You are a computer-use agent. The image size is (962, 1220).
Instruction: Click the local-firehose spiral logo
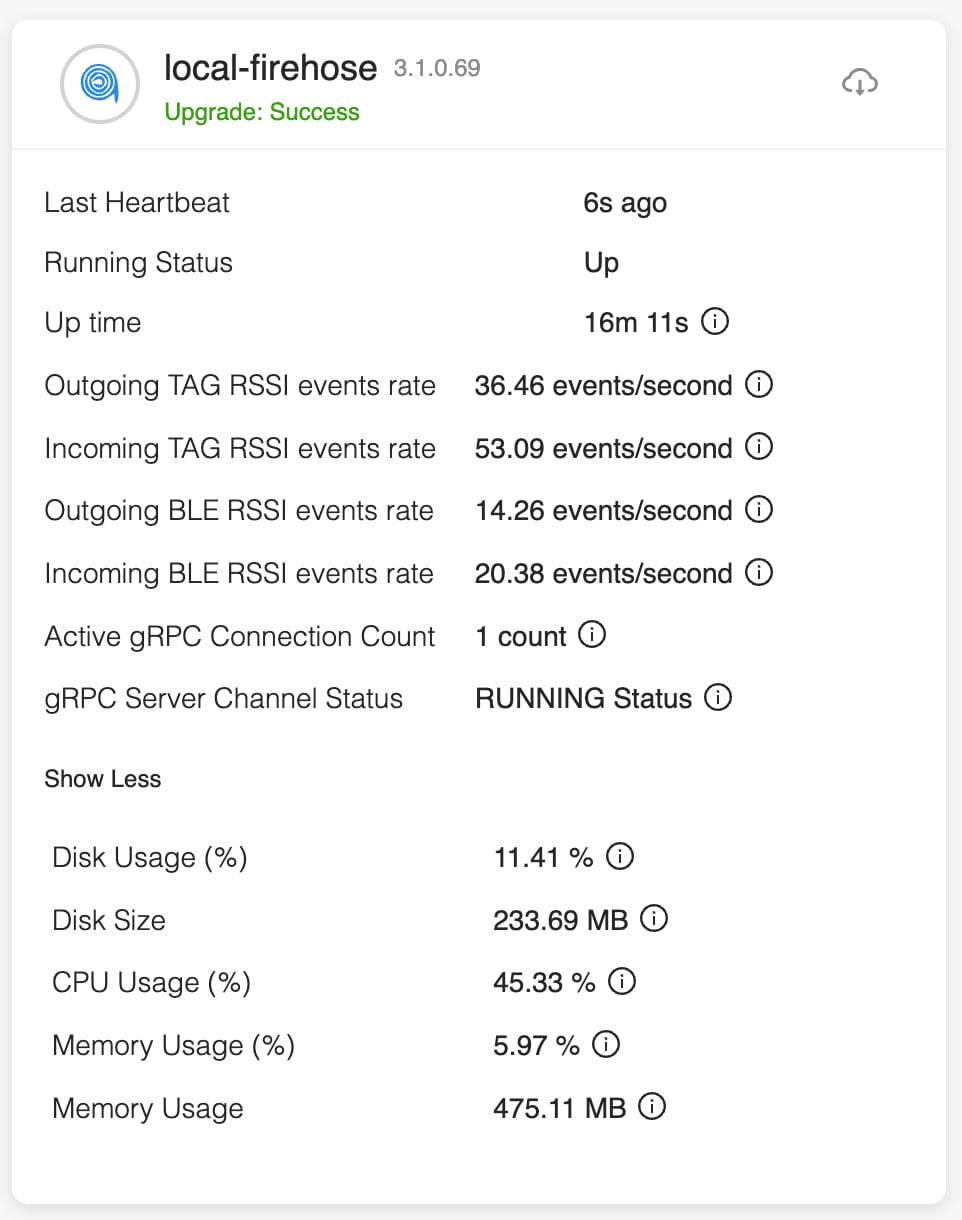(99, 84)
